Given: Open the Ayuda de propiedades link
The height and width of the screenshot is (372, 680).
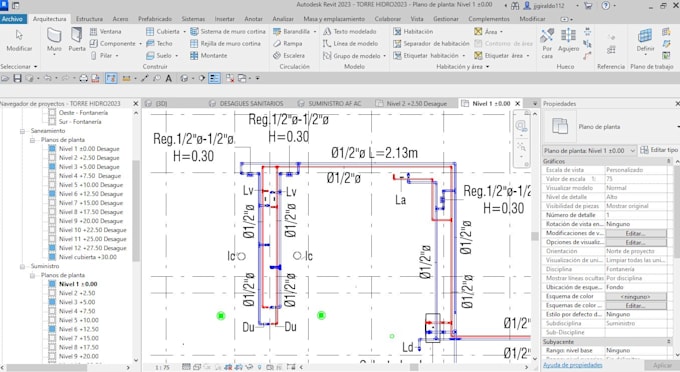Looking at the screenshot, I should [x=572, y=365].
